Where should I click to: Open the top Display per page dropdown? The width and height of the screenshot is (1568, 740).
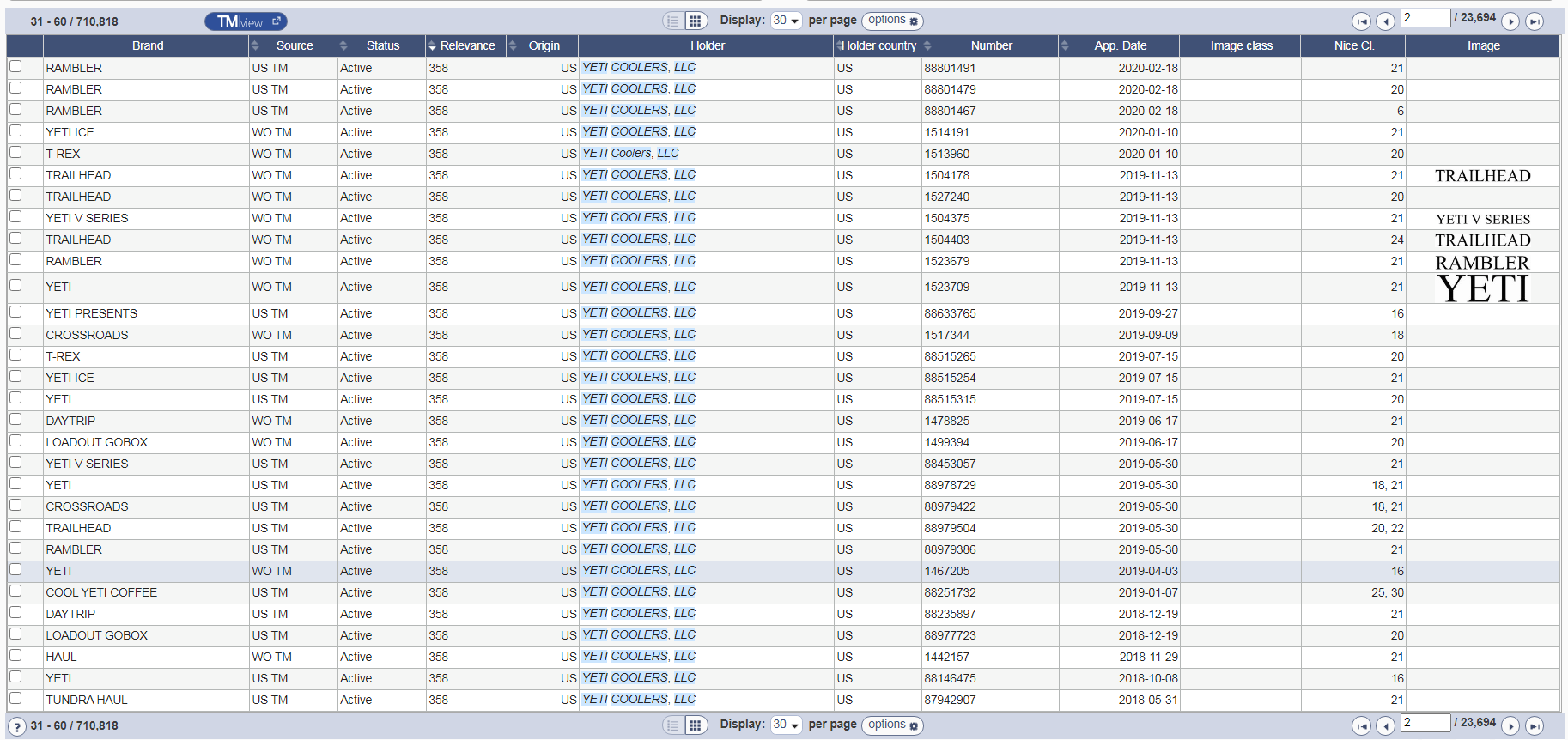coord(786,21)
